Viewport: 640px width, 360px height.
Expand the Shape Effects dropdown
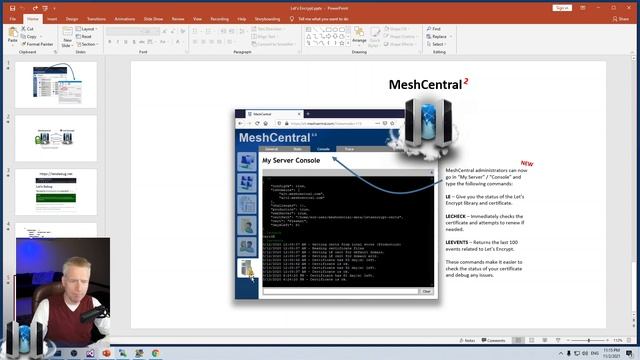point(399,44)
